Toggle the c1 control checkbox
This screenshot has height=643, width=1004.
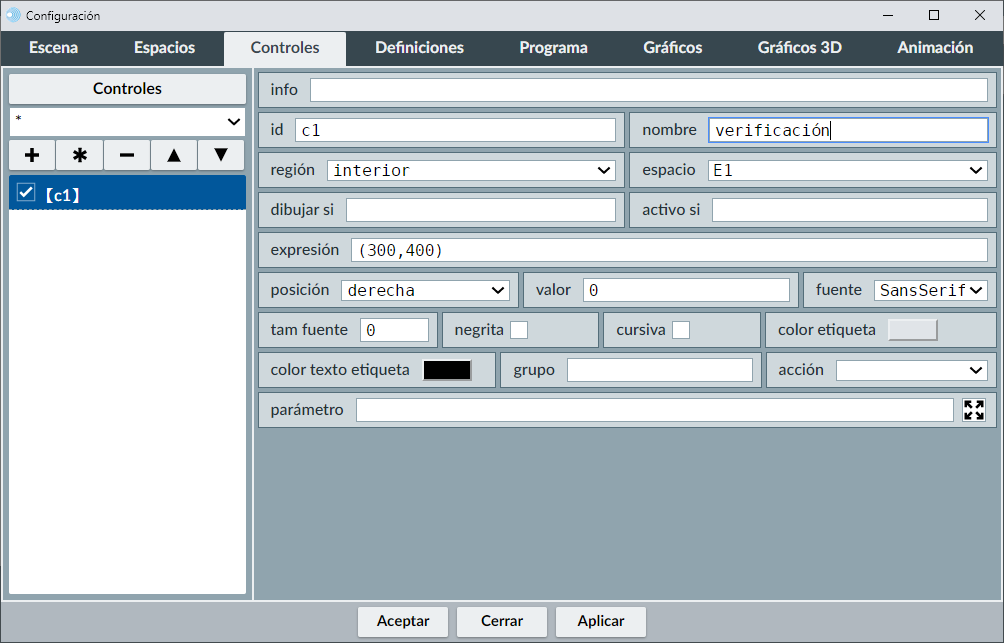(27, 193)
